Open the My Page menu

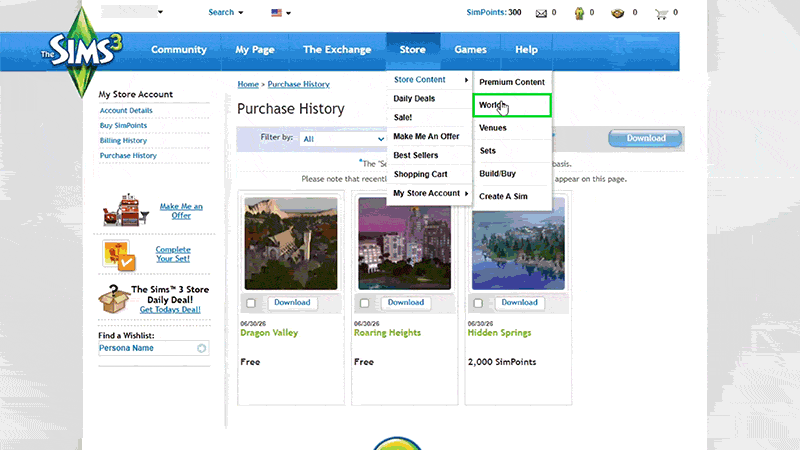click(x=255, y=49)
